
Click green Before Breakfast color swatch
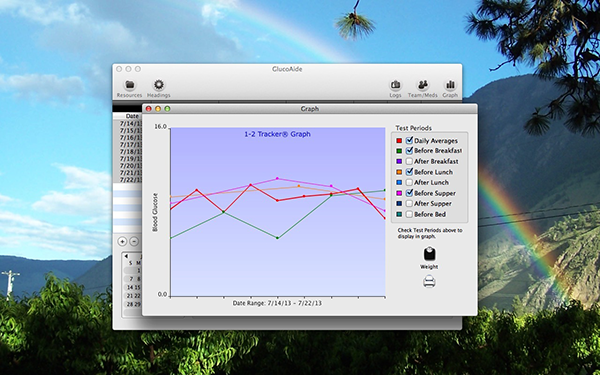coord(399,151)
